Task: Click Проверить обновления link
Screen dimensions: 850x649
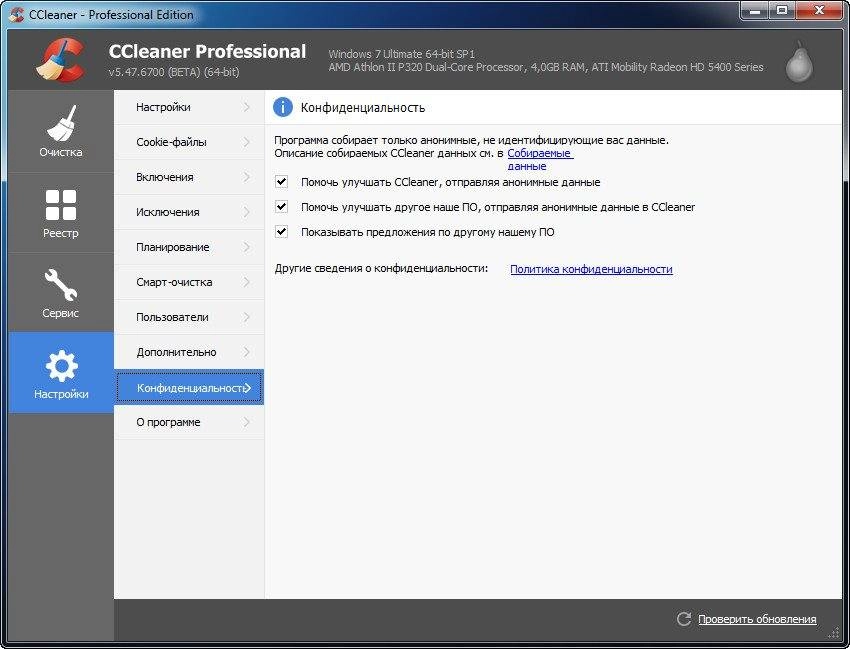Action: (x=757, y=619)
